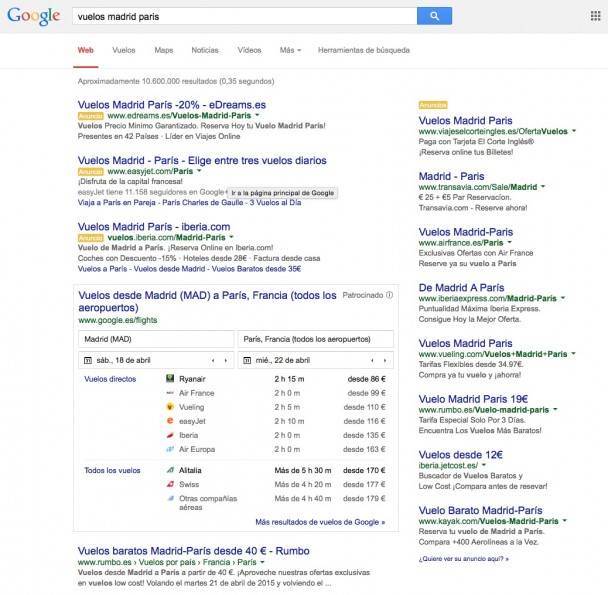This screenshot has height=595, width=608.
Task: Go to next day for departure date
Action: pyautogui.click(x=226, y=360)
